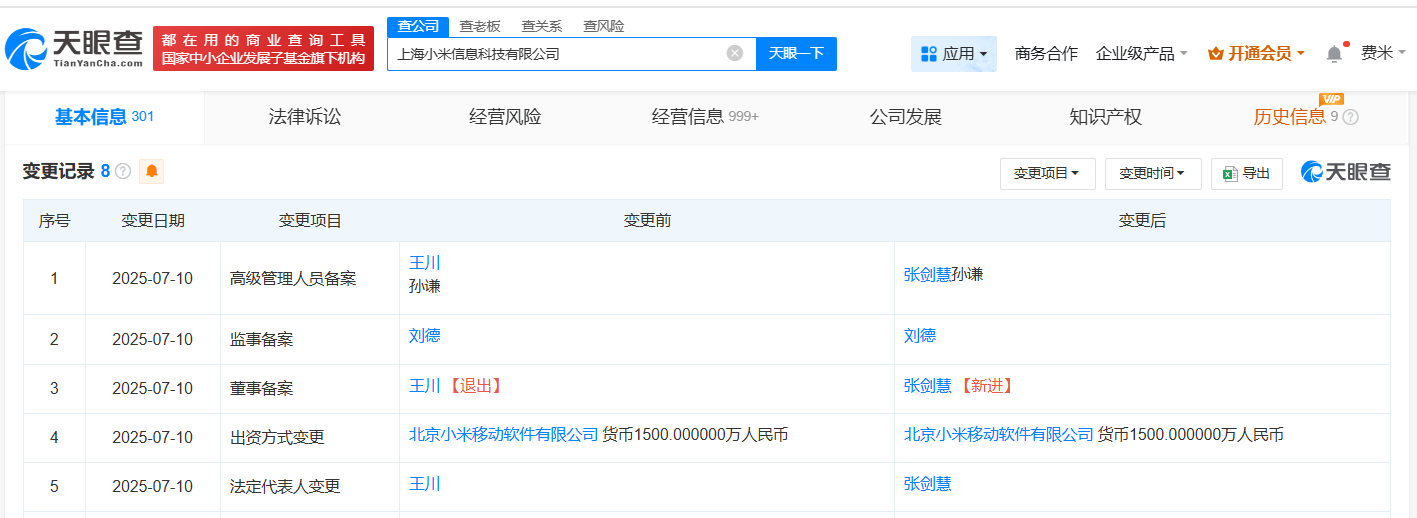The height and width of the screenshot is (518, 1417).
Task: Click the Tianyancha logo at top left
Action: click(75, 48)
